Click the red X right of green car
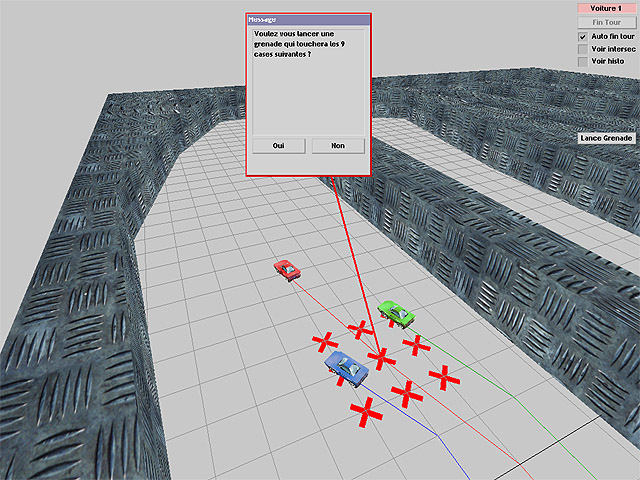The height and width of the screenshot is (480, 640). click(416, 345)
